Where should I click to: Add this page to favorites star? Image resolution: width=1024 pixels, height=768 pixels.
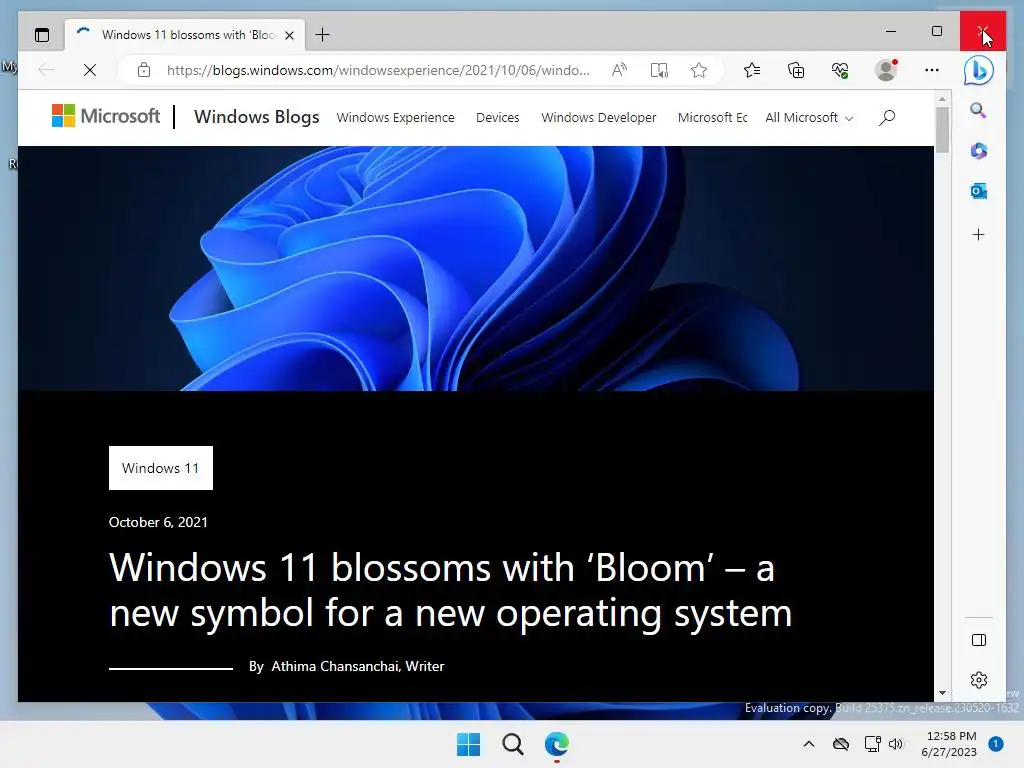coord(699,70)
